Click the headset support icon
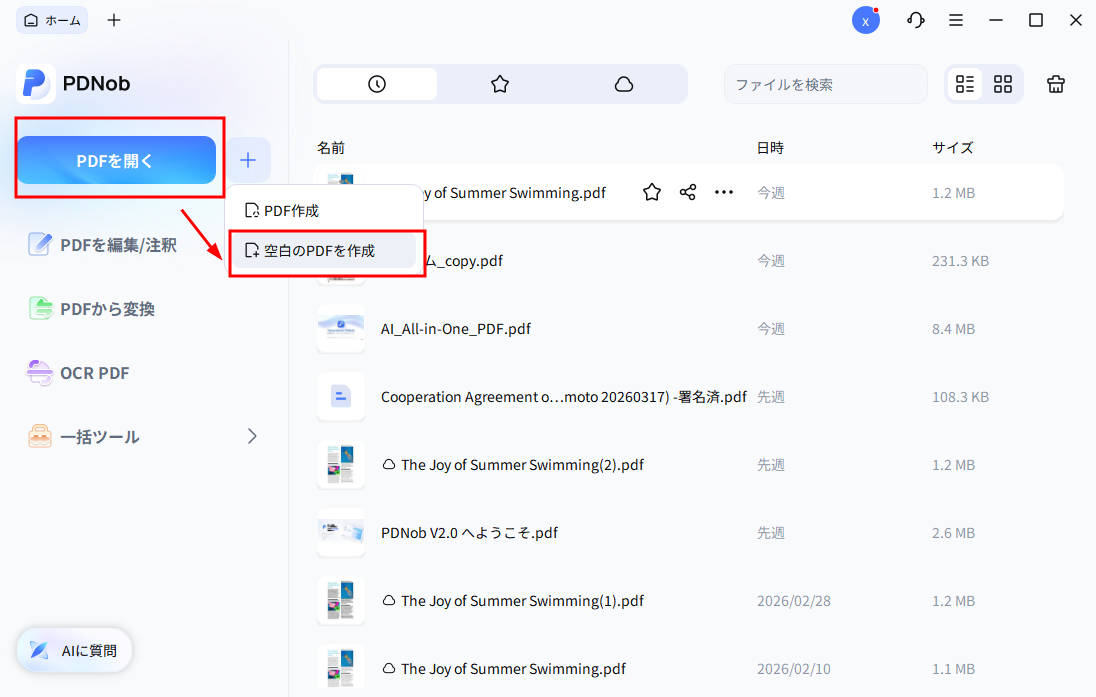Image resolution: width=1096 pixels, height=697 pixels. tap(915, 20)
